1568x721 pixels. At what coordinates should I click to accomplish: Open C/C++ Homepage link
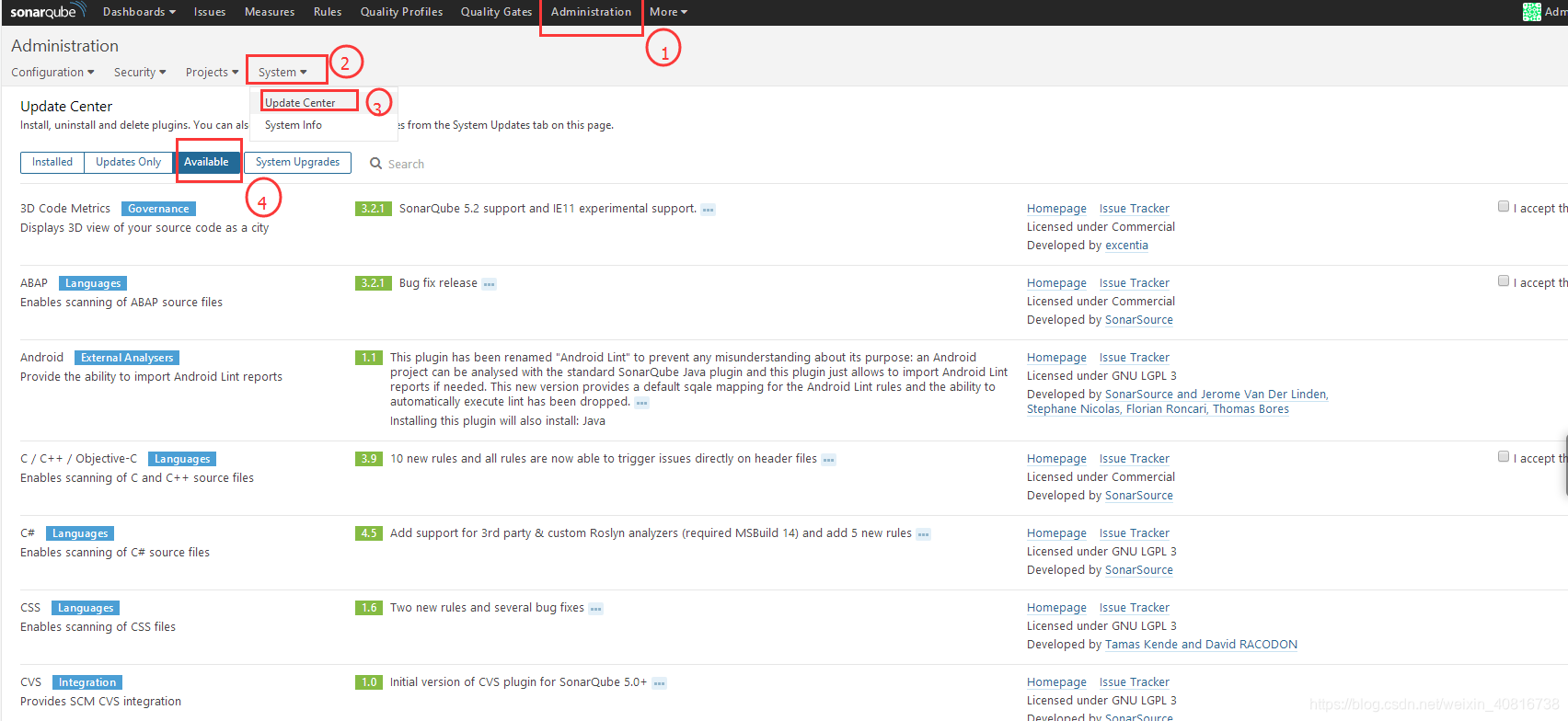coord(1056,459)
